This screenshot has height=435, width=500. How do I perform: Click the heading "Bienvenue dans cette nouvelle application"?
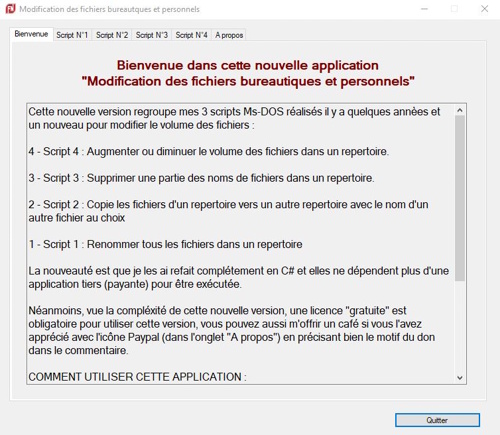[x=248, y=65]
